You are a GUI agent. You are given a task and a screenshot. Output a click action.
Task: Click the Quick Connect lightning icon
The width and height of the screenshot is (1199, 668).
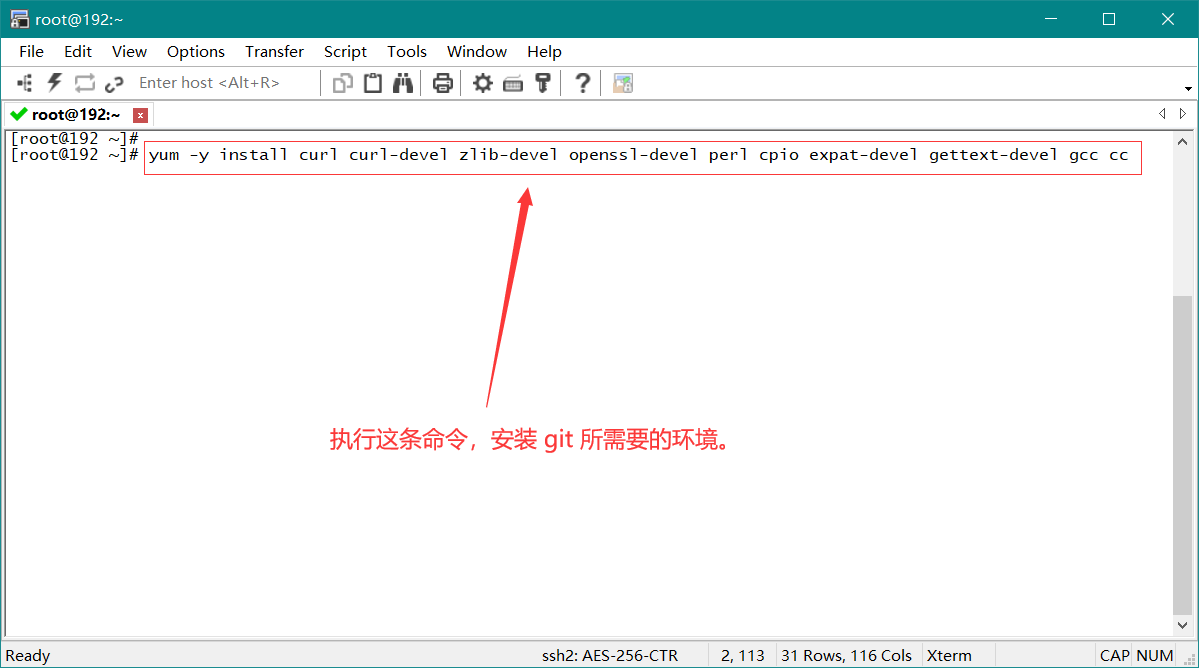pyautogui.click(x=55, y=83)
